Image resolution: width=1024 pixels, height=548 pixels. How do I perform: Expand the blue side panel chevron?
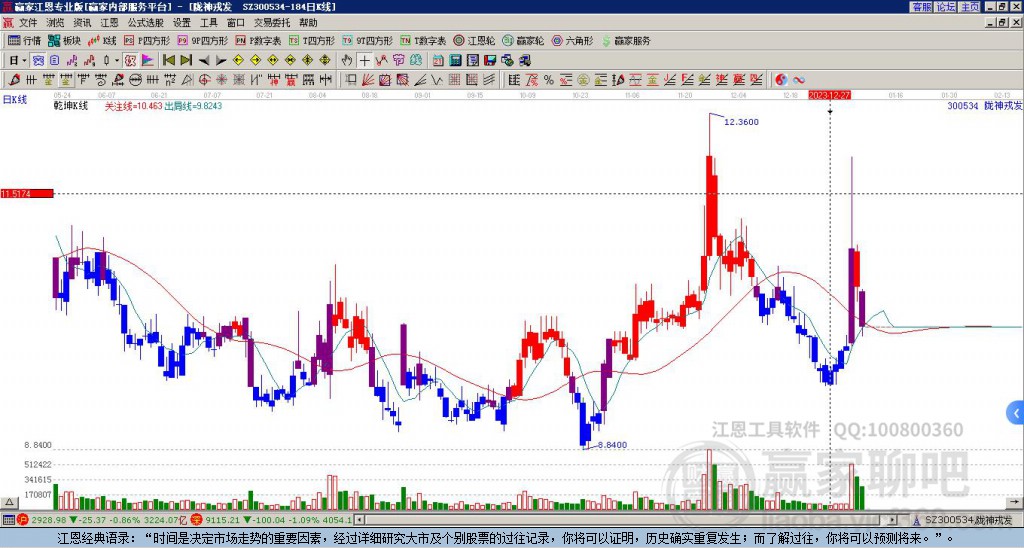pos(1016,413)
